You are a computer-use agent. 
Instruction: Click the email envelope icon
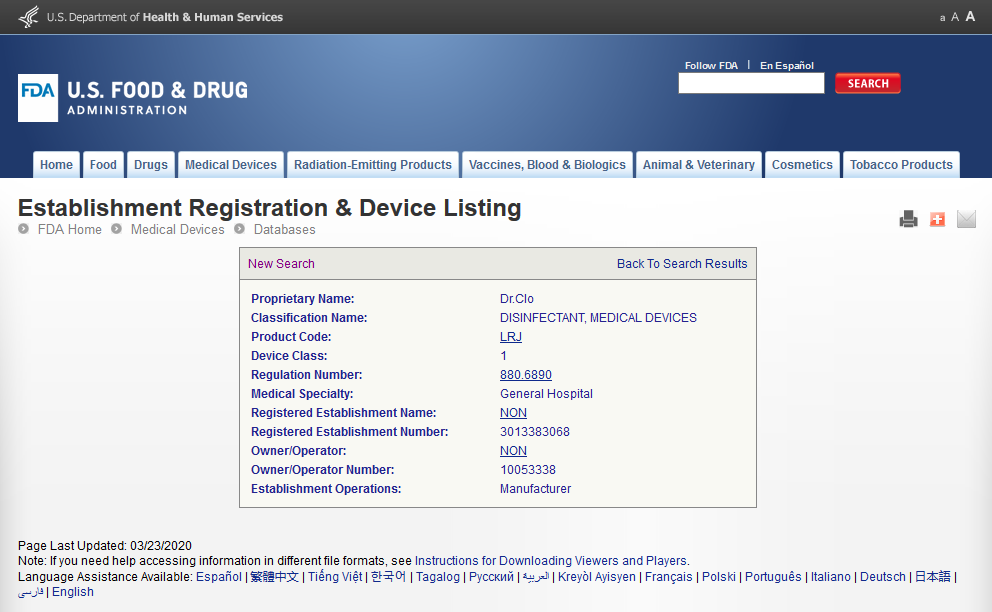tap(966, 219)
